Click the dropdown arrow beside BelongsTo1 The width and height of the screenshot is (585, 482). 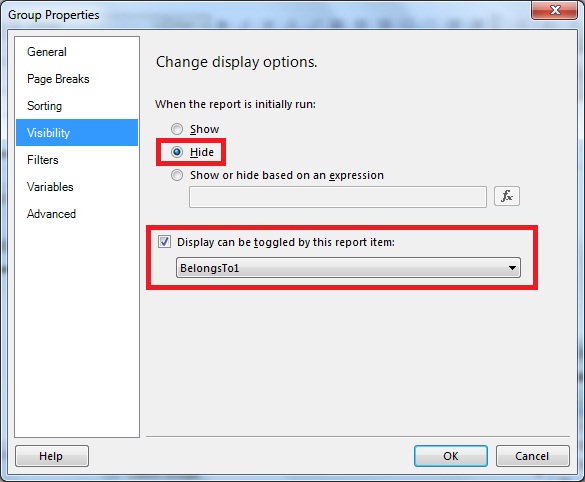(512, 267)
